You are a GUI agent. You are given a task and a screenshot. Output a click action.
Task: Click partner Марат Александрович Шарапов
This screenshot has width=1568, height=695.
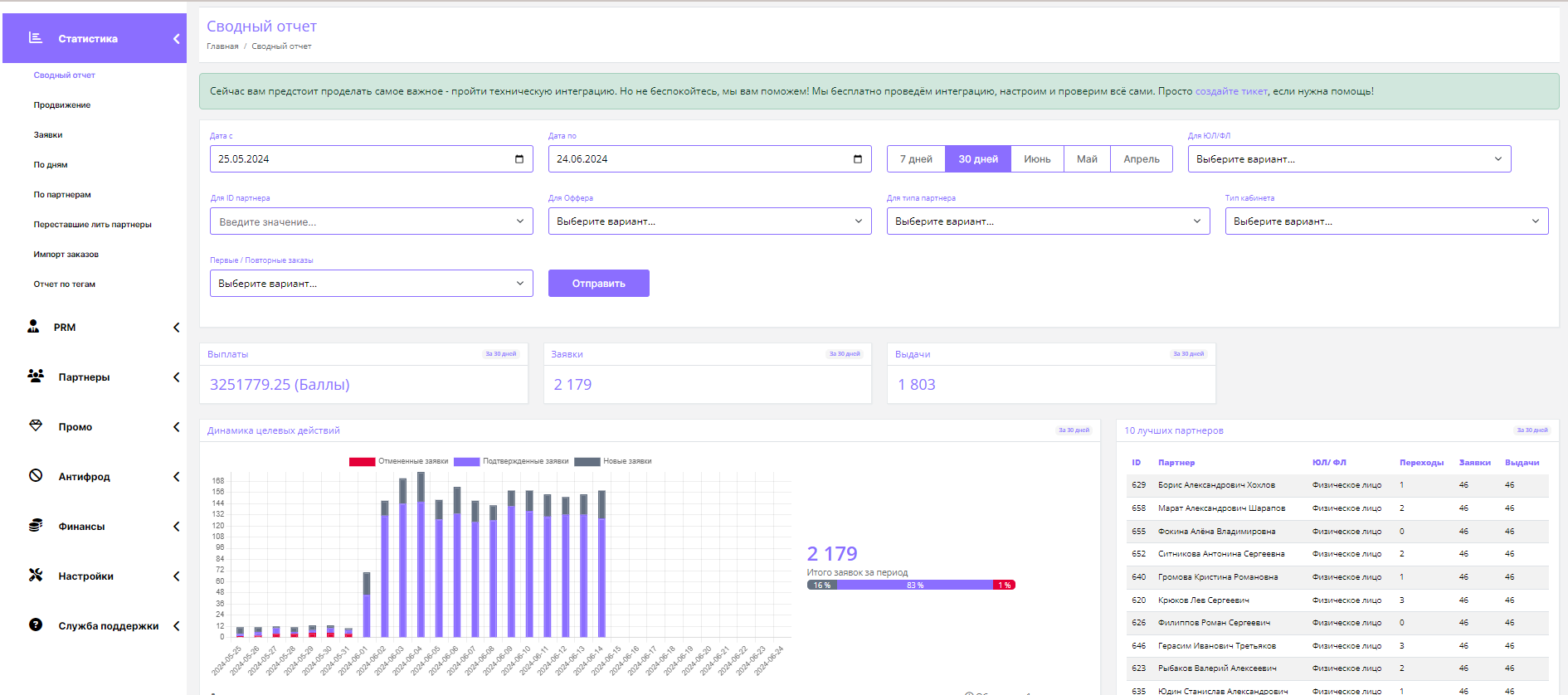(1221, 508)
